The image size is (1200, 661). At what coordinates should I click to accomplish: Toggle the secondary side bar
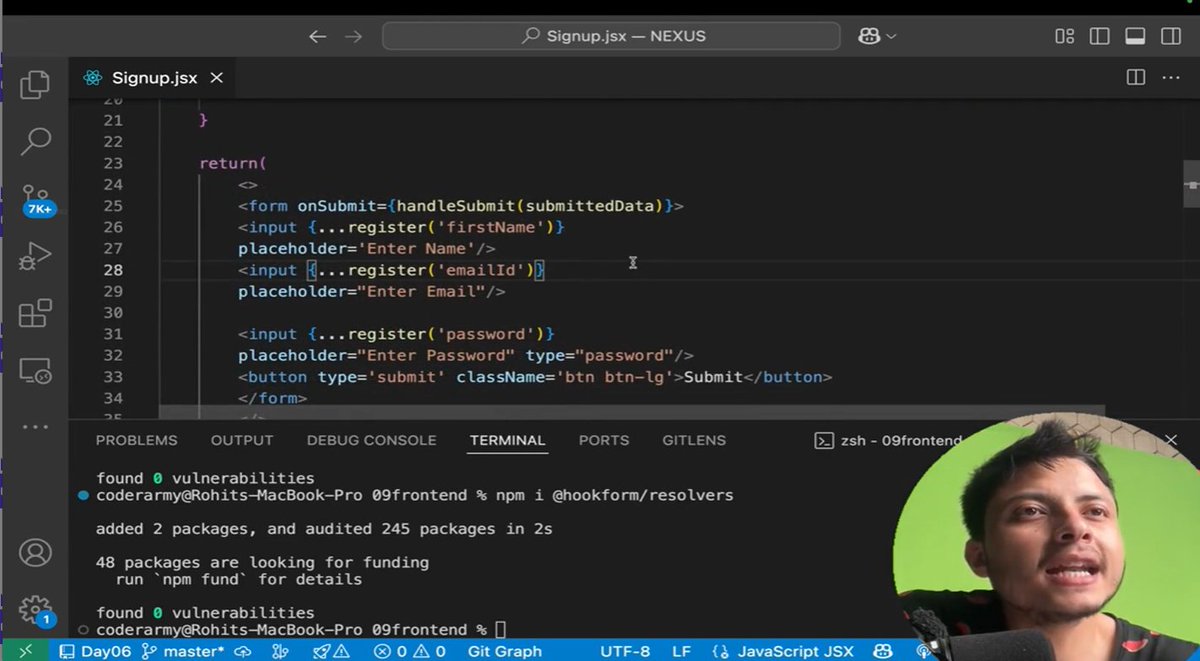pos(1171,36)
